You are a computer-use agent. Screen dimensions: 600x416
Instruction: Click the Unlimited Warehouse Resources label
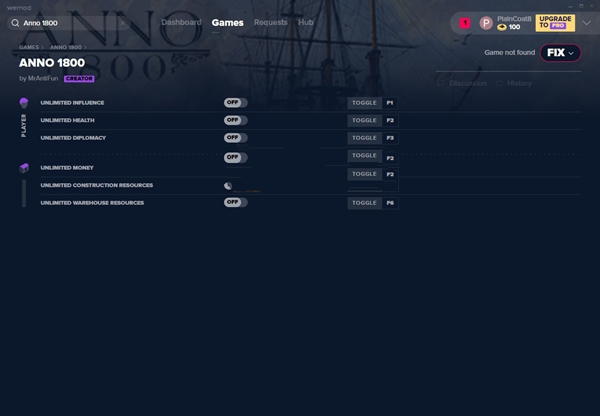(x=92, y=203)
